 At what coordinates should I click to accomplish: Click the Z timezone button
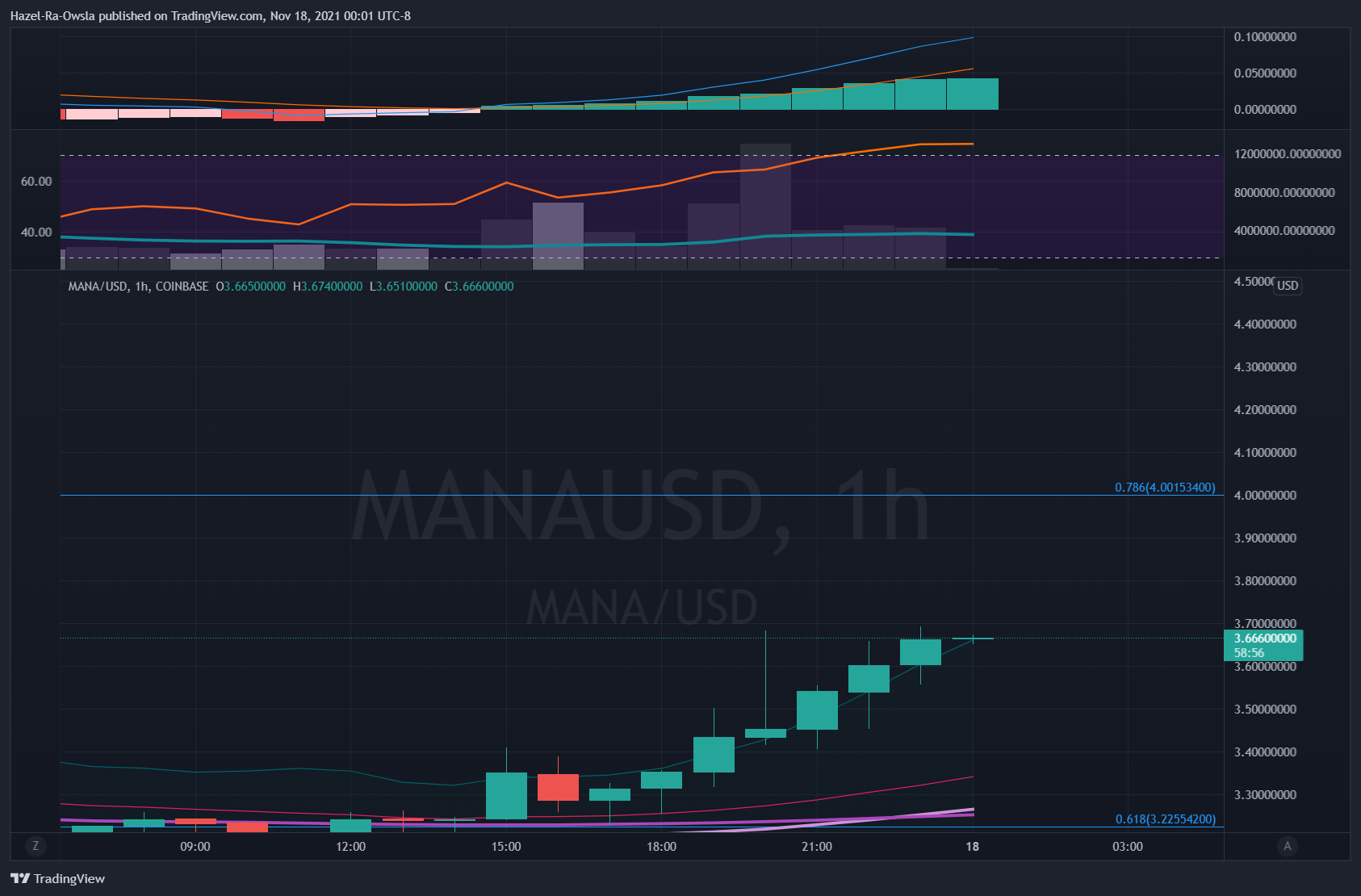coord(35,846)
